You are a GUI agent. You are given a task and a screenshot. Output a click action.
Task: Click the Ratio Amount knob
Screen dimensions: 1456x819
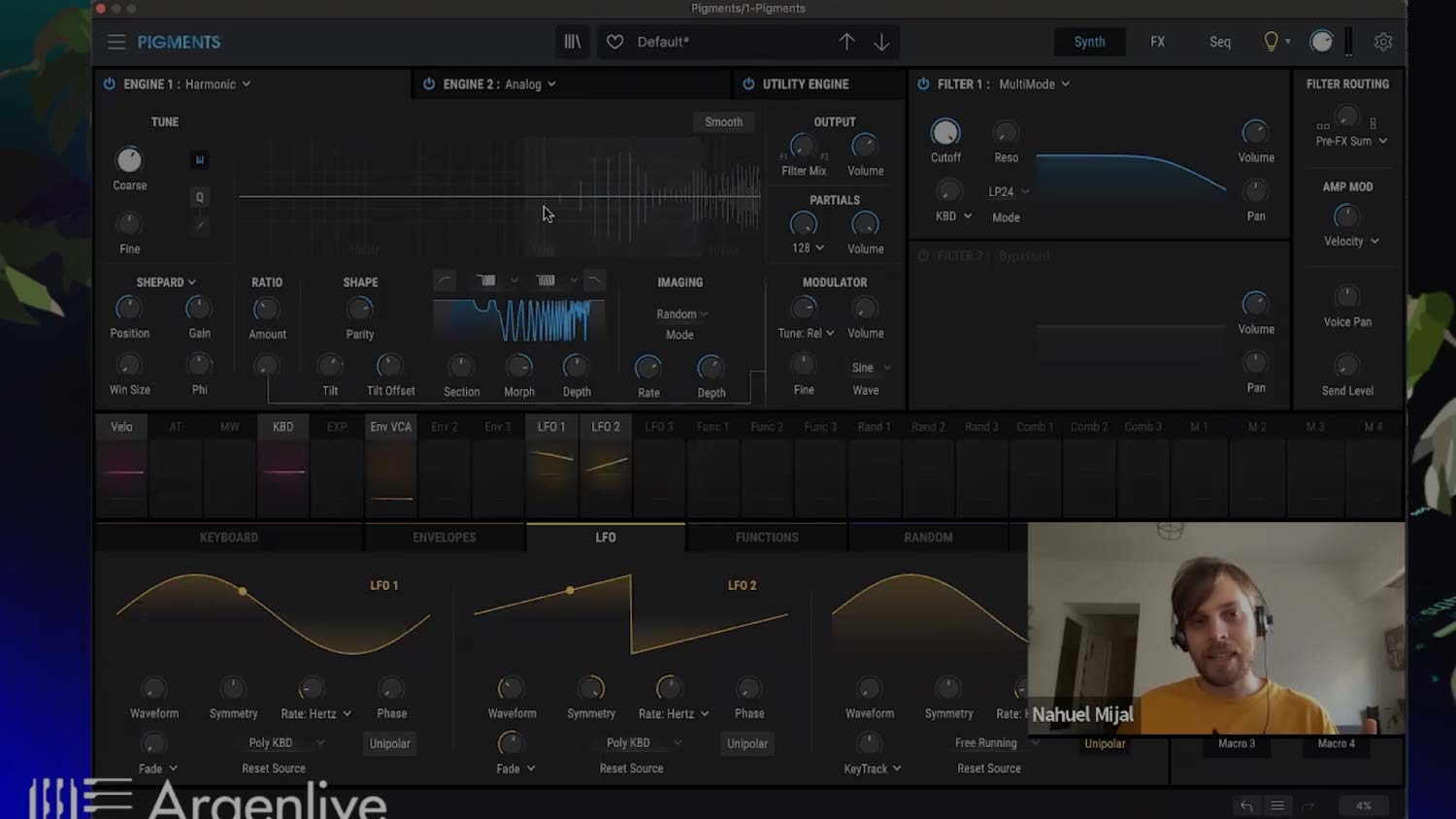pyautogui.click(x=266, y=310)
